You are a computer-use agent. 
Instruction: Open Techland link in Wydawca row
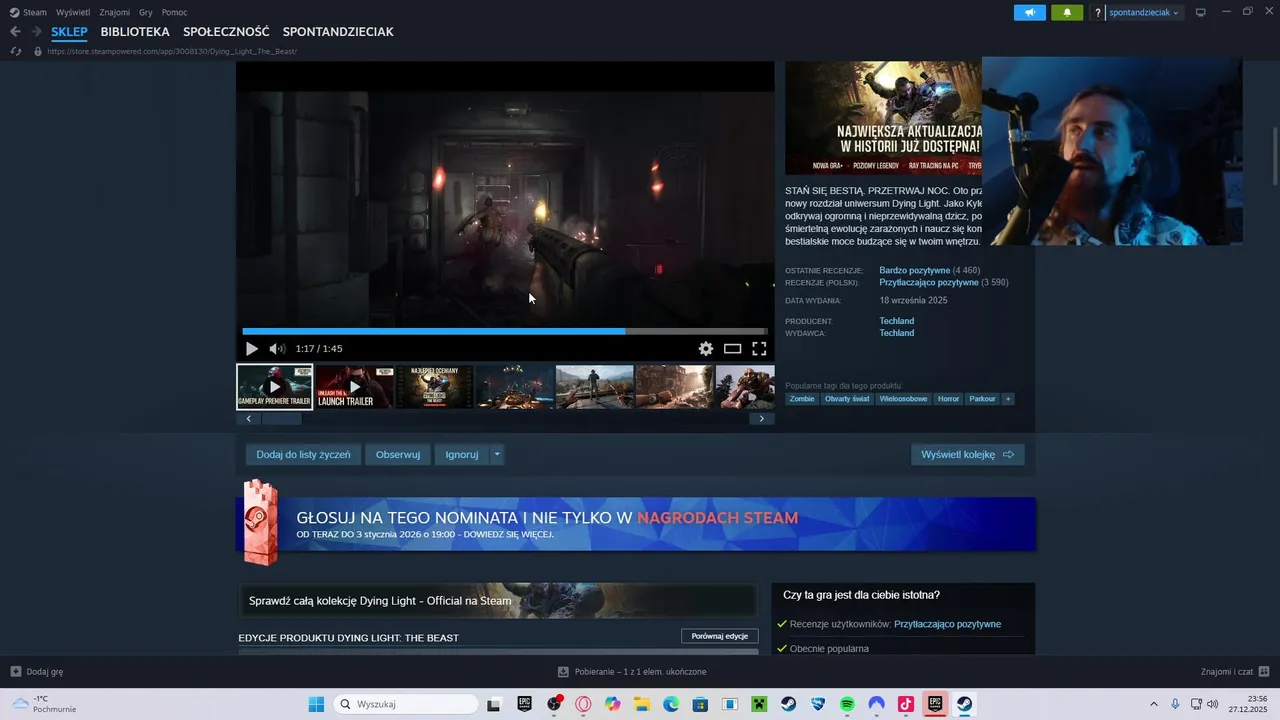[x=897, y=333]
